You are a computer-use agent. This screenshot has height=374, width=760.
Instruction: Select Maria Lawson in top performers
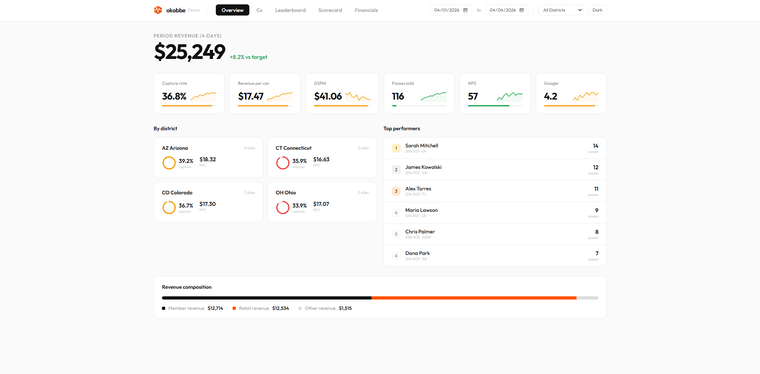[495, 213]
